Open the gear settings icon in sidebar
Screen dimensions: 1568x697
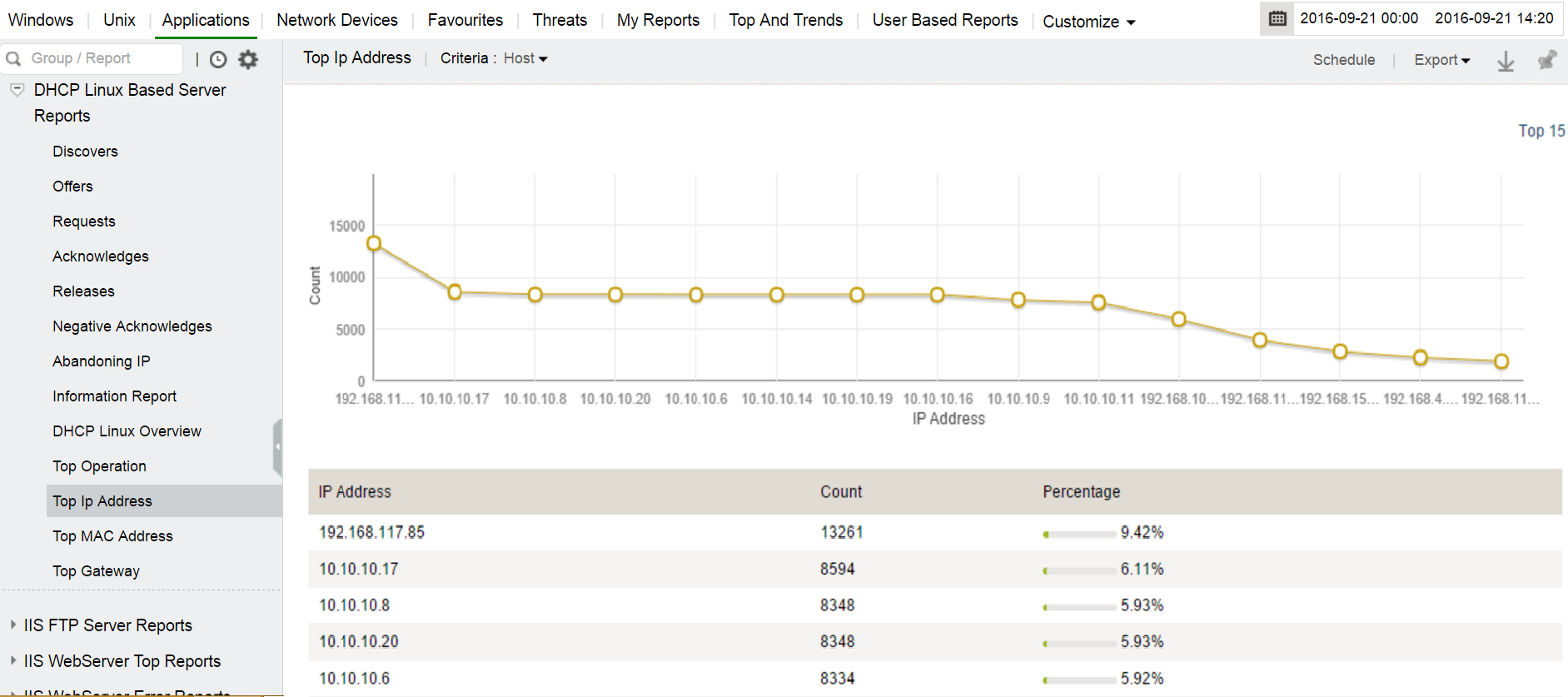click(x=248, y=59)
